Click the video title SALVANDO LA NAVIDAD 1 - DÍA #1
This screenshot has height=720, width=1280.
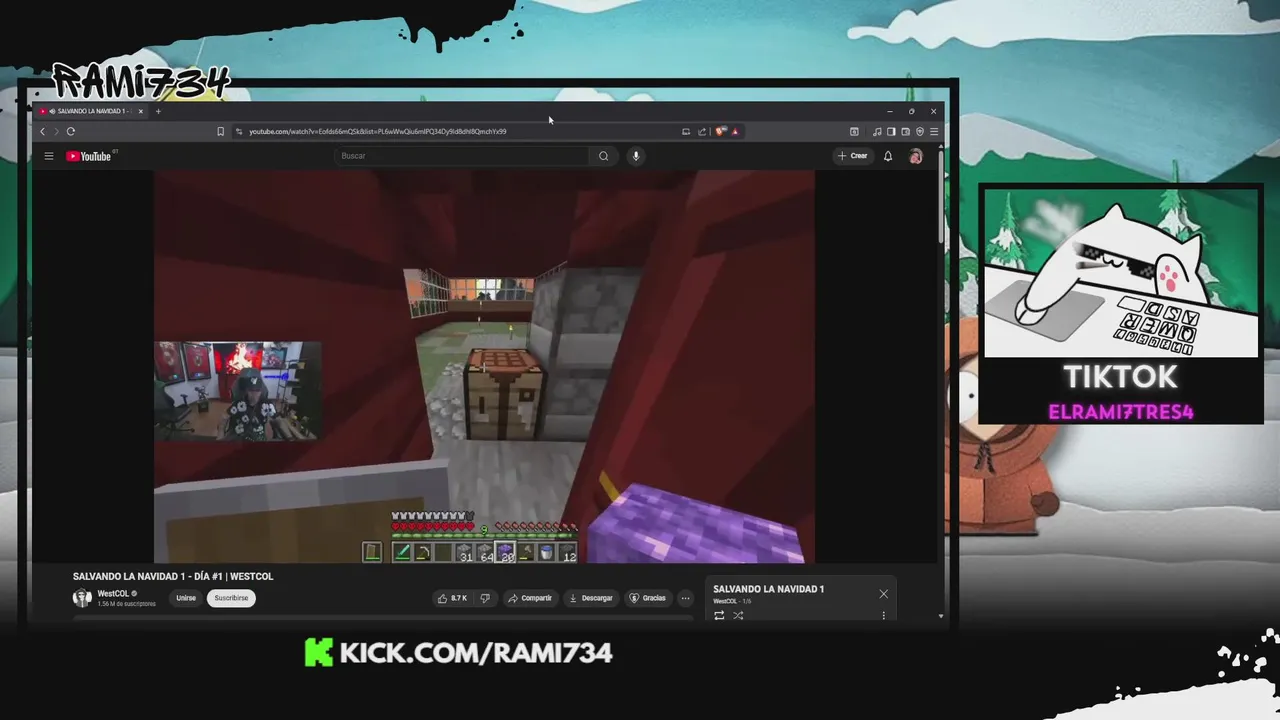(173, 576)
